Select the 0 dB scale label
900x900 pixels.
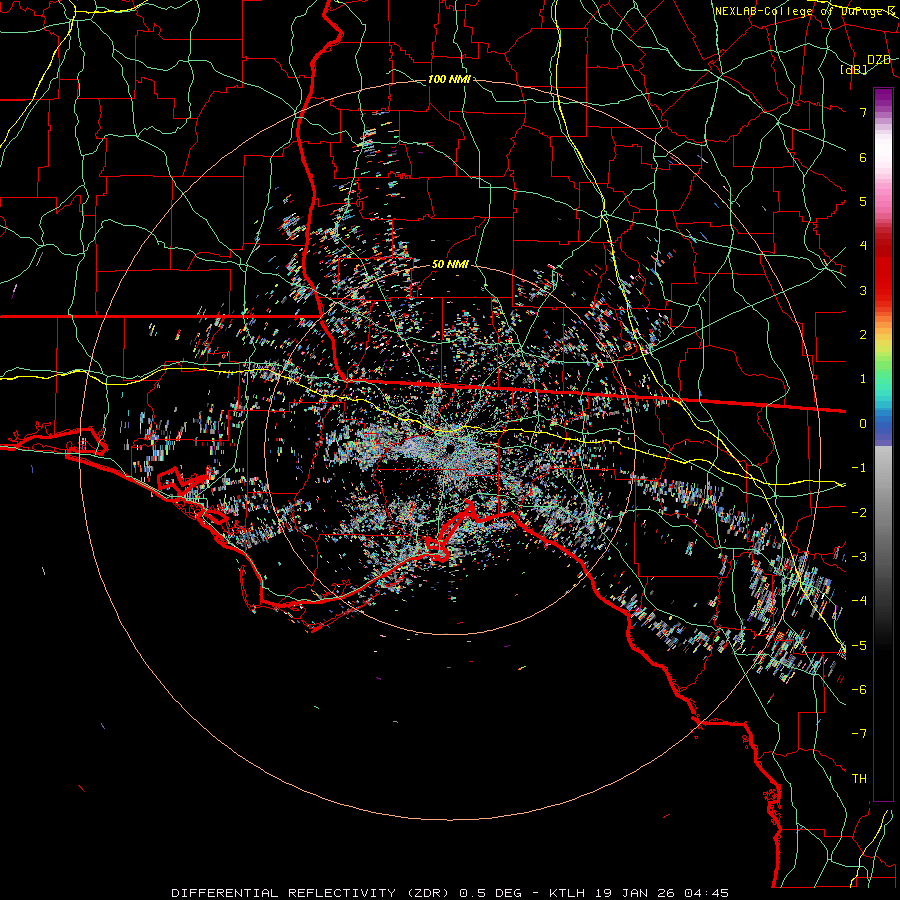(863, 424)
